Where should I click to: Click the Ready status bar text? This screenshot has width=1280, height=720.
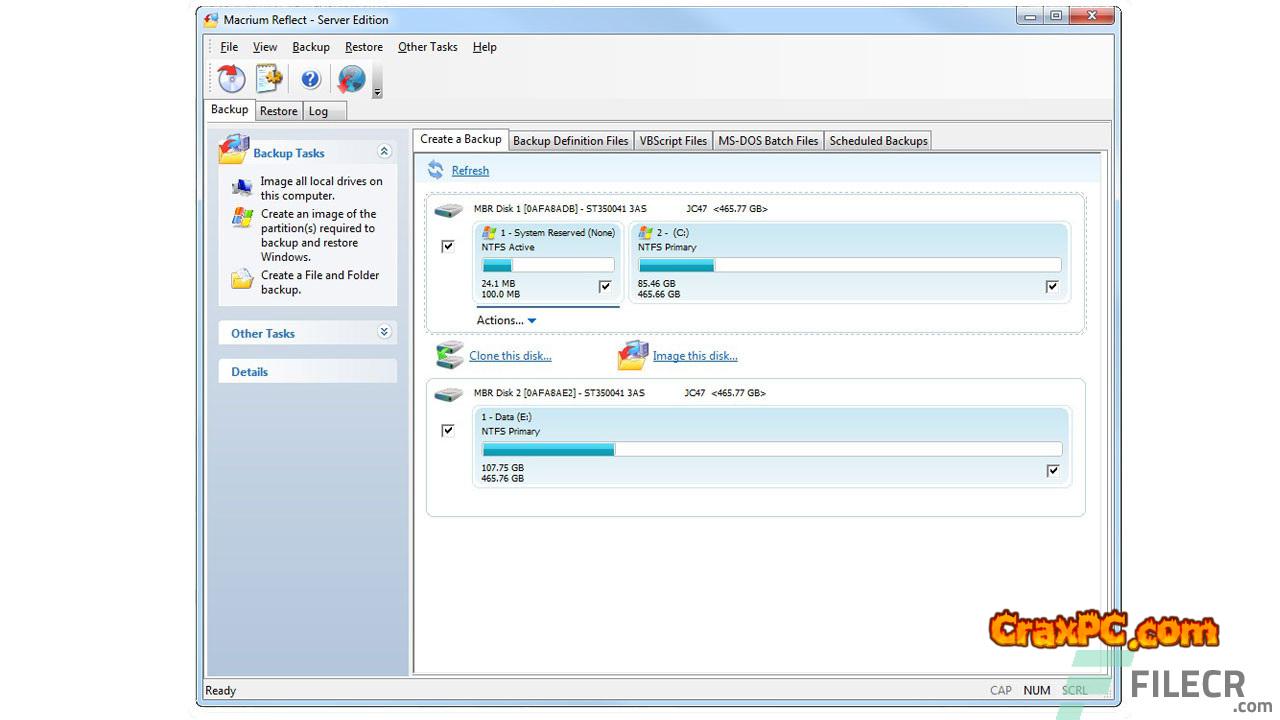click(221, 690)
